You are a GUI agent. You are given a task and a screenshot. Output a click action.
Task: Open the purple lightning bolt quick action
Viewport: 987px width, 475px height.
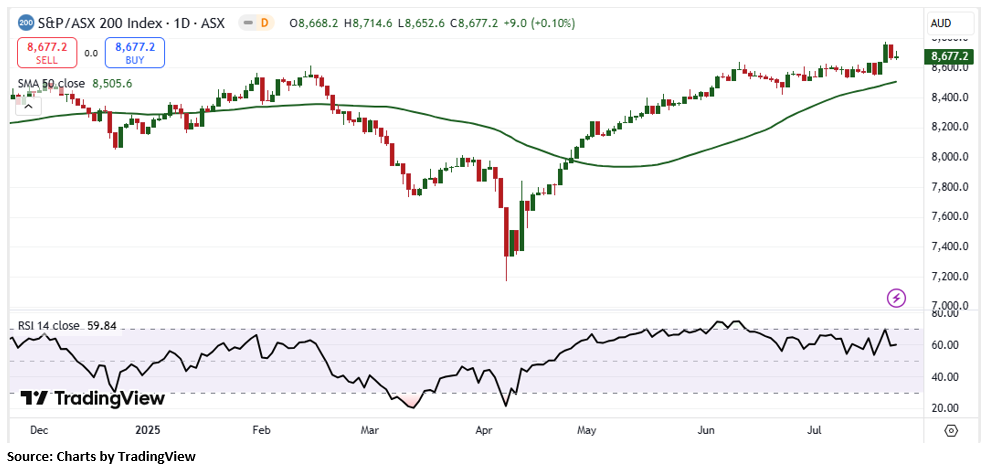tap(896, 298)
